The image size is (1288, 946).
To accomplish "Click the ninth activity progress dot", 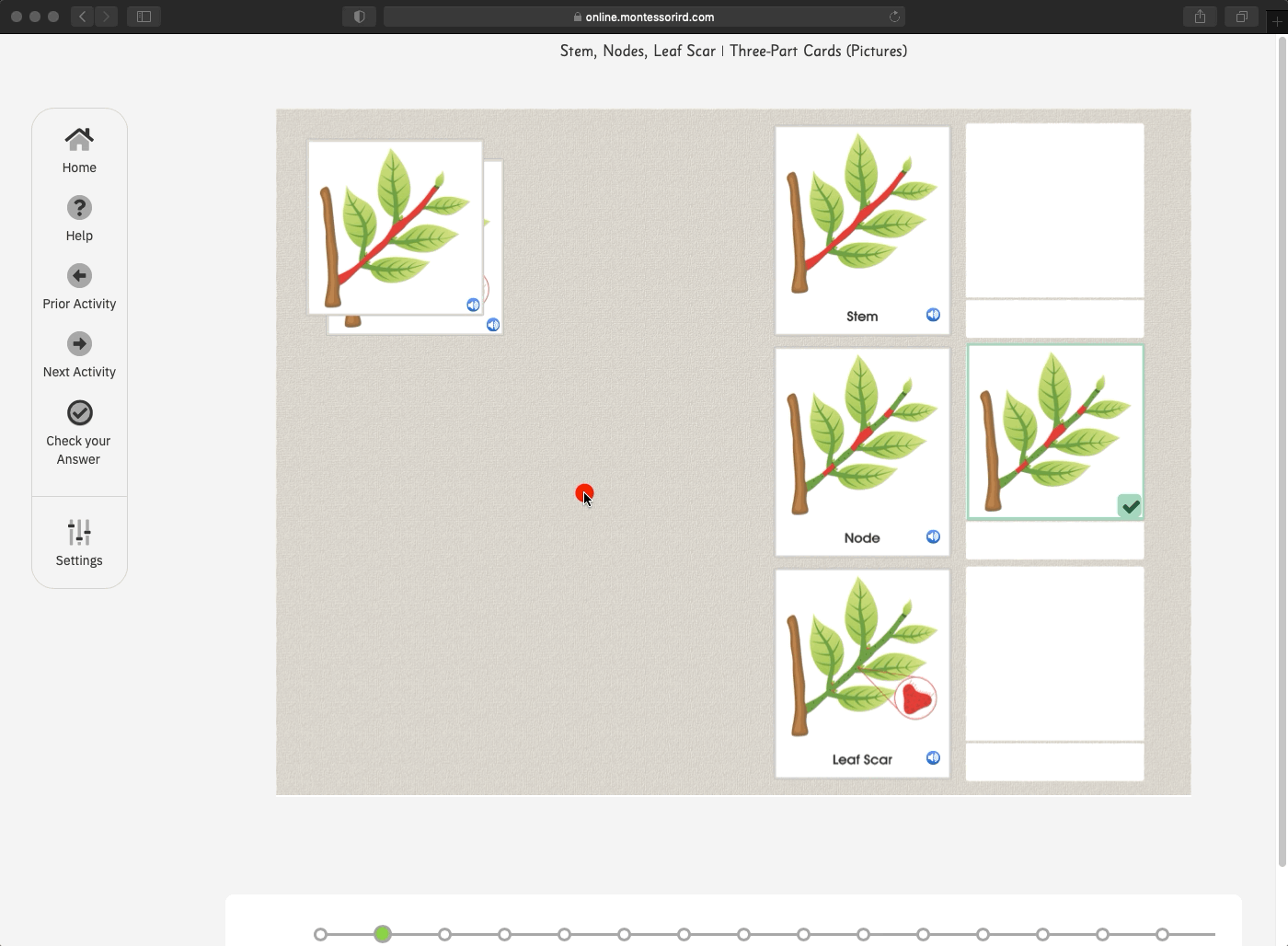I will pos(803,934).
